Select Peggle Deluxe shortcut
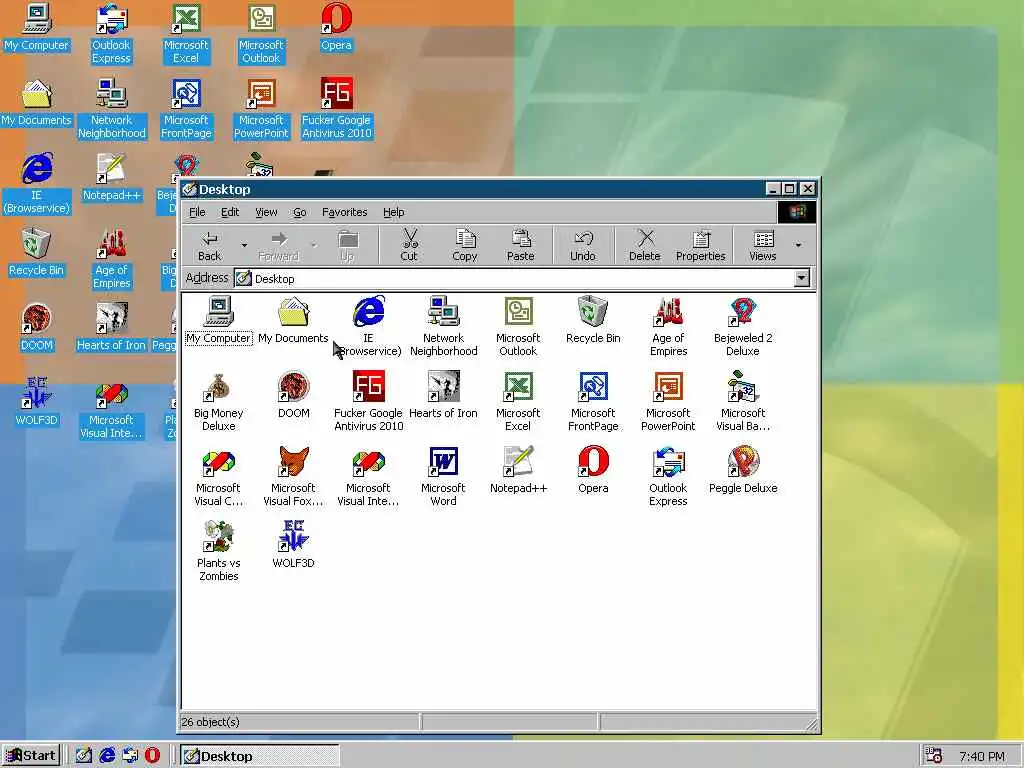Screen dimensions: 1024x768 point(743,470)
